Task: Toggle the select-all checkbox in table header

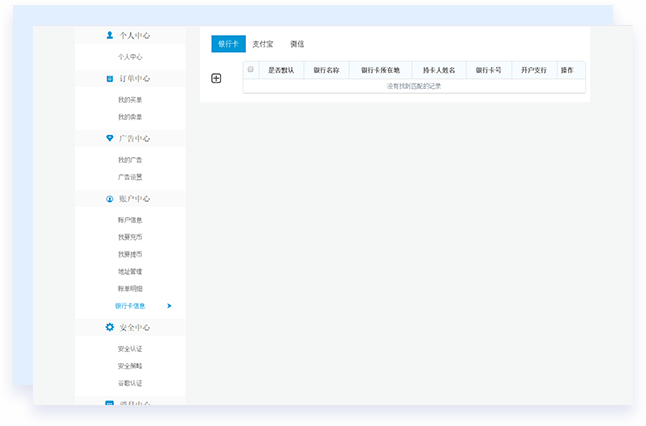Action: (x=251, y=70)
